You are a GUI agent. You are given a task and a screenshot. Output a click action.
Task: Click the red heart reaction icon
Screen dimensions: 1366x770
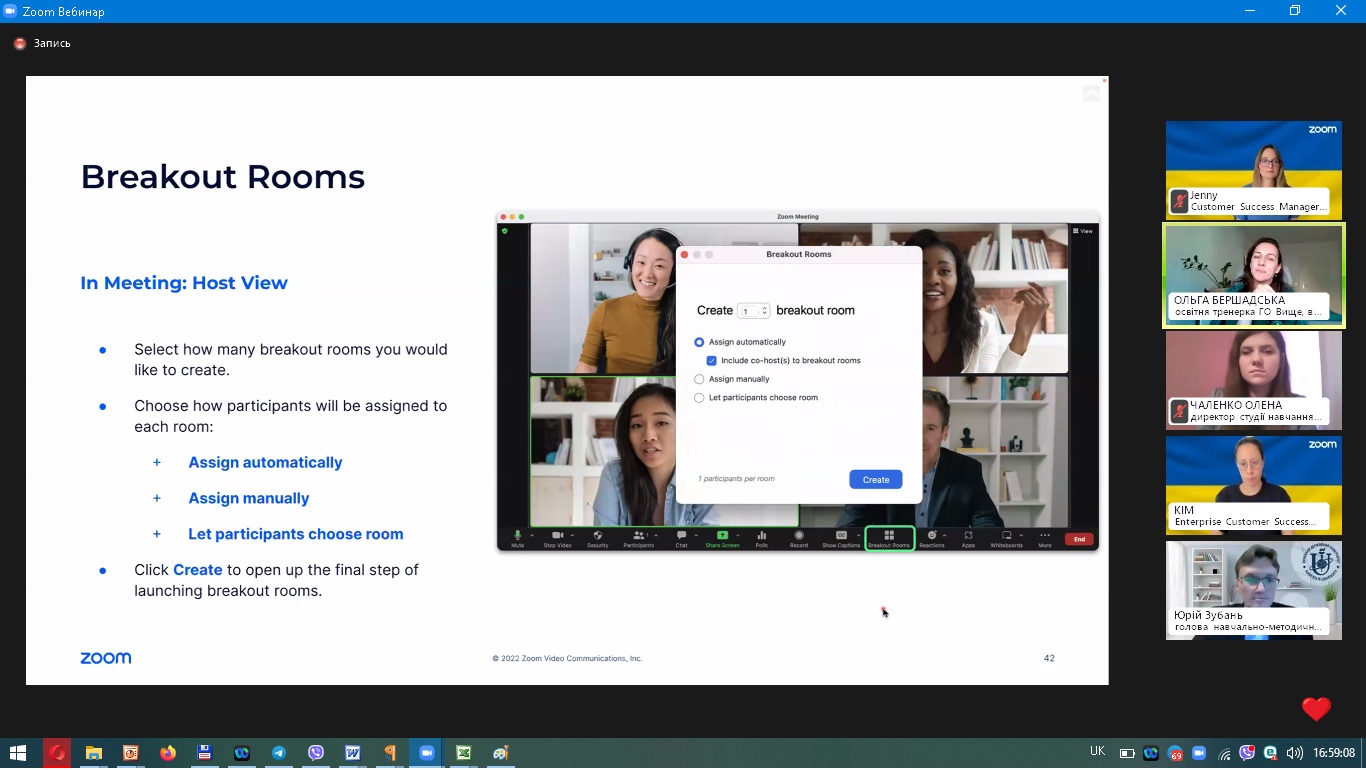(x=1316, y=709)
